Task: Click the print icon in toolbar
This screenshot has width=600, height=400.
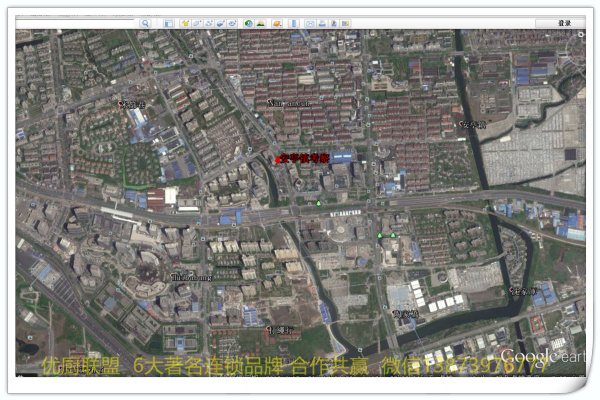Action: (321, 23)
